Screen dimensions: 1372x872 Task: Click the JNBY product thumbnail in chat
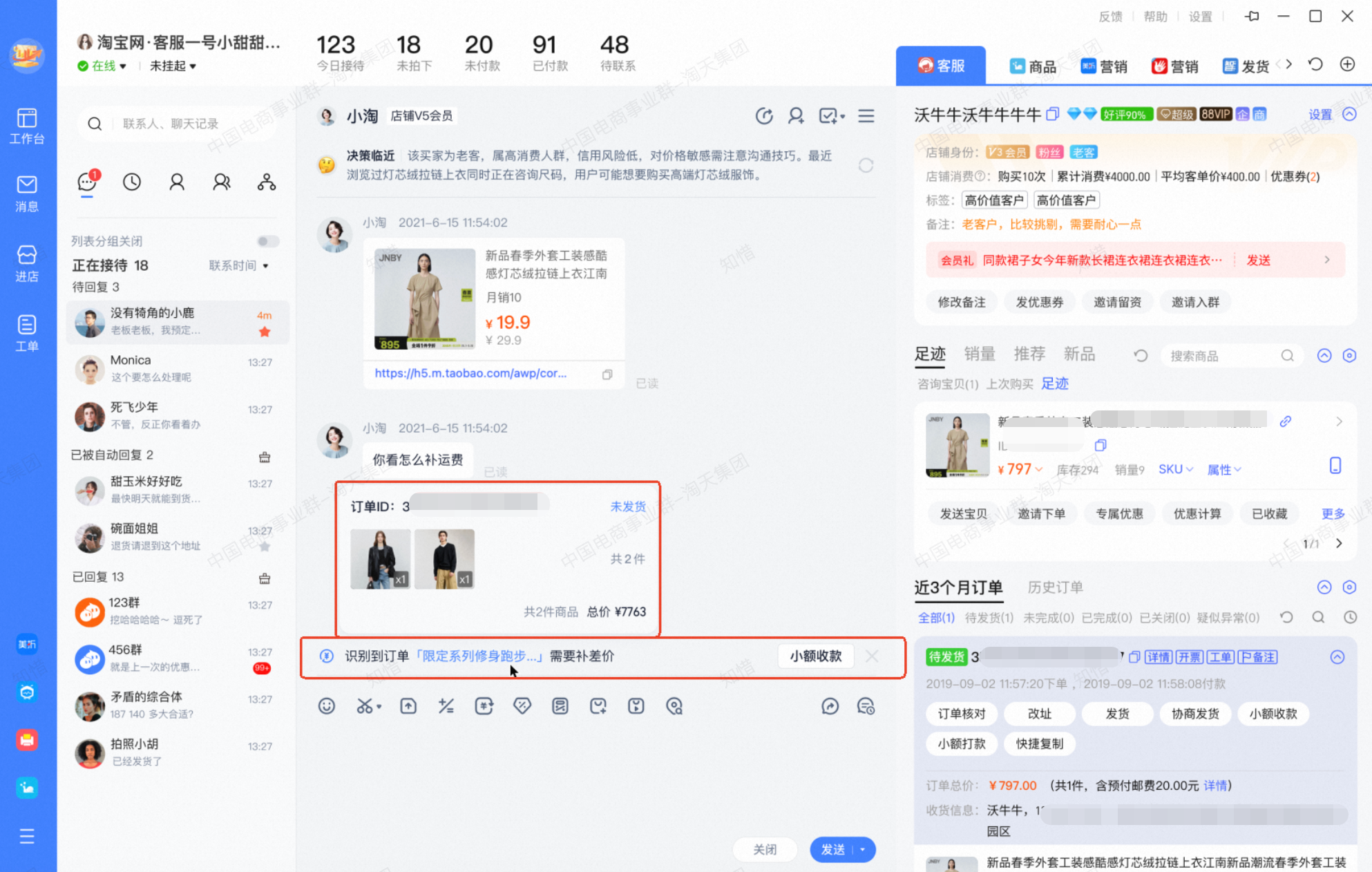click(425, 299)
